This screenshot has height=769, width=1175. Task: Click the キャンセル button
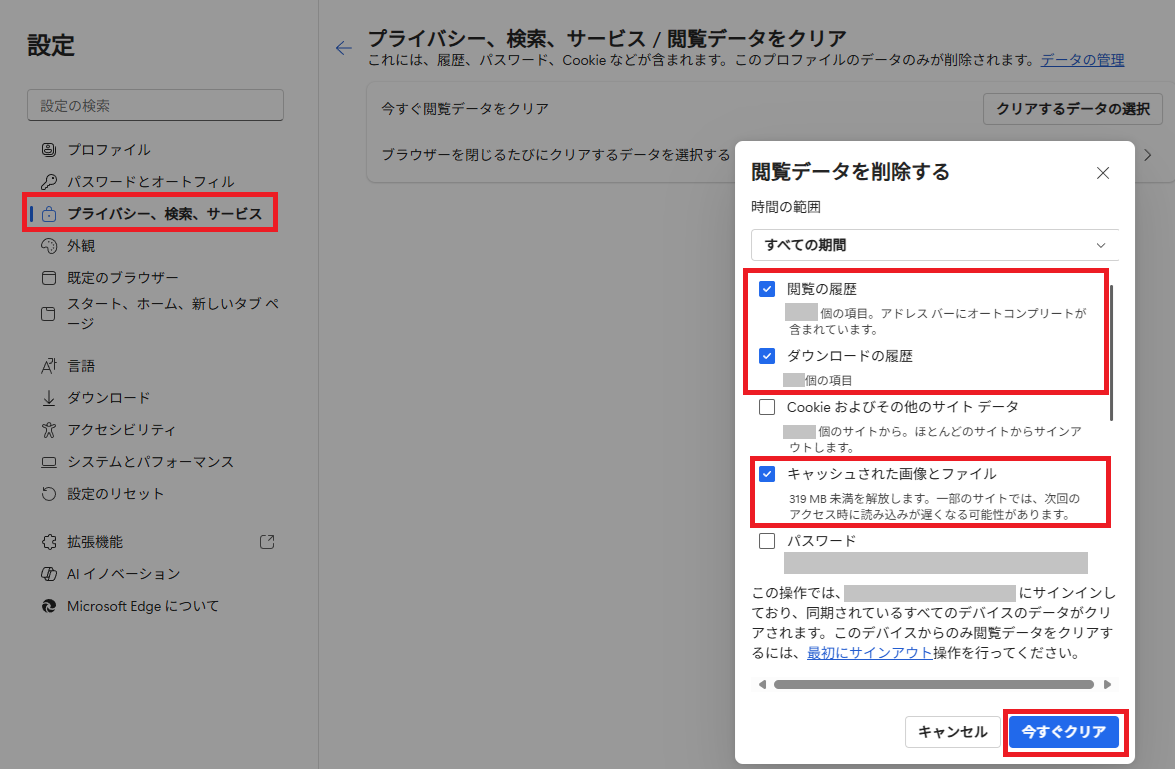pyautogui.click(x=952, y=732)
